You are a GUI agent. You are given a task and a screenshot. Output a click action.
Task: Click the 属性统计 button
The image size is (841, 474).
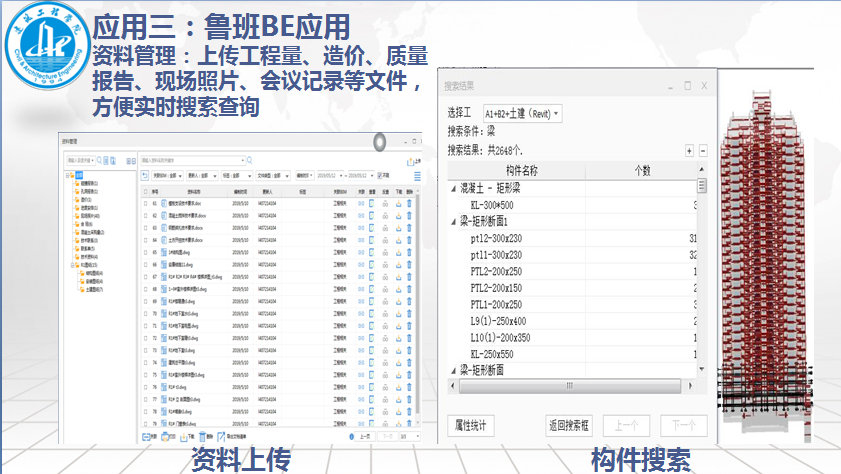[470, 426]
